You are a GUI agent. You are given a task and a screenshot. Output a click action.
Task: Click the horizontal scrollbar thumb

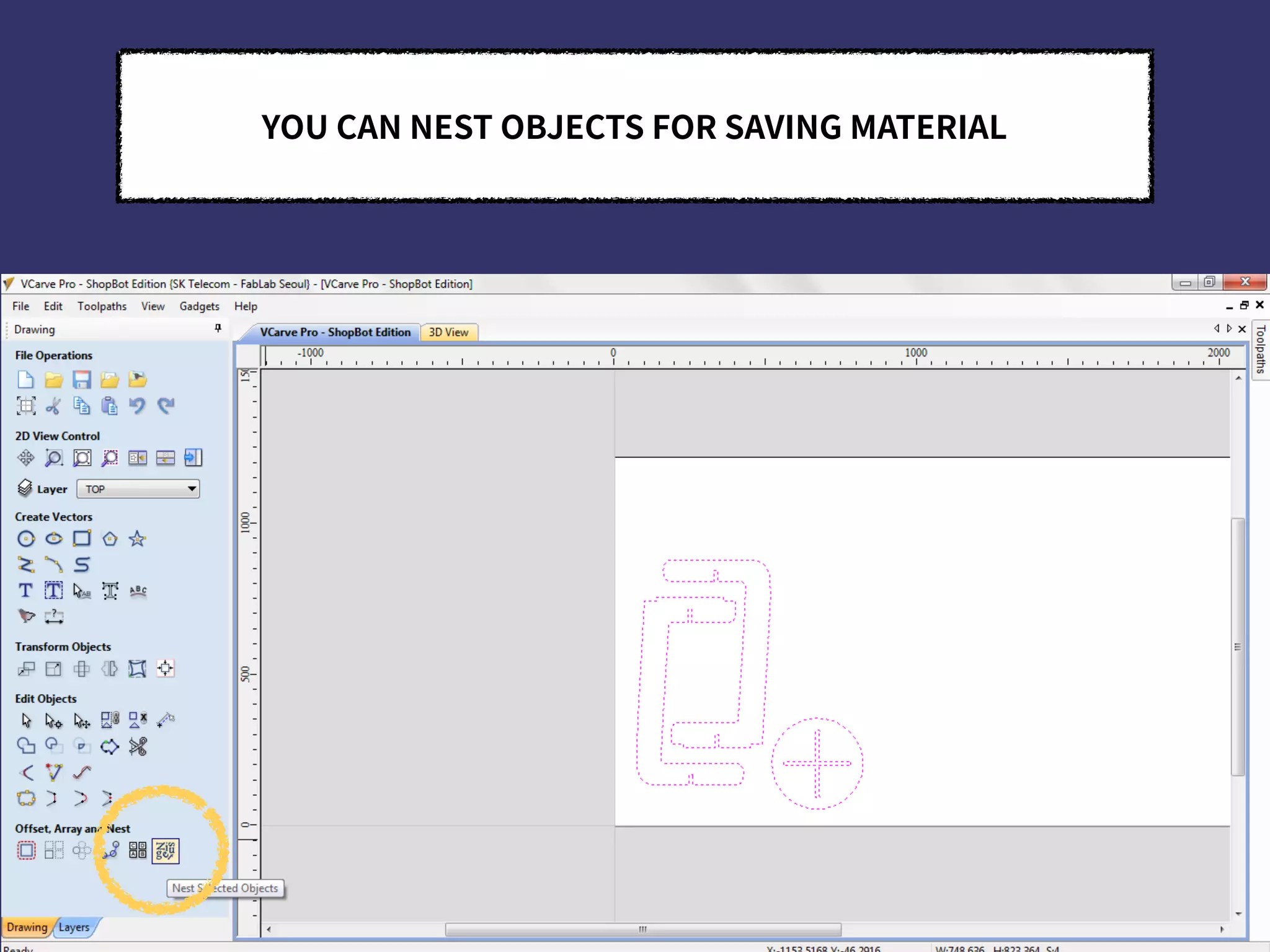[642, 929]
